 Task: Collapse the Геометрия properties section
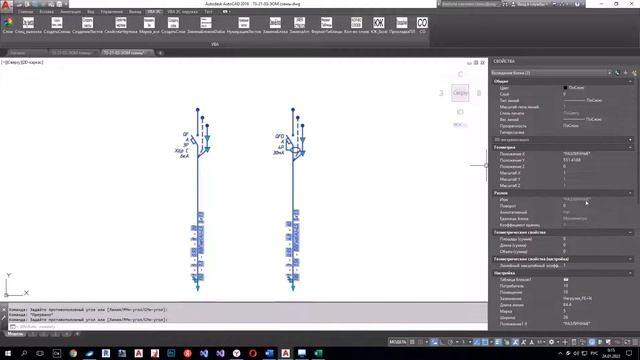(x=630, y=147)
